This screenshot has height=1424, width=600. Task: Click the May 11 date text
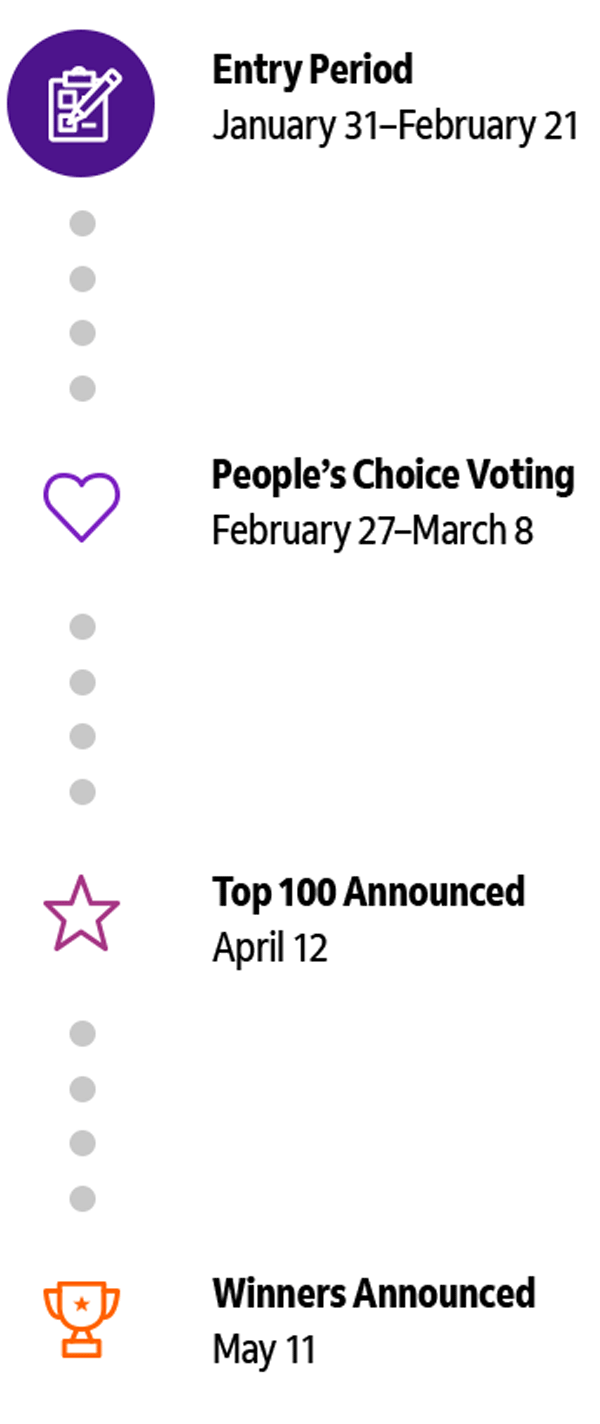264,1350
